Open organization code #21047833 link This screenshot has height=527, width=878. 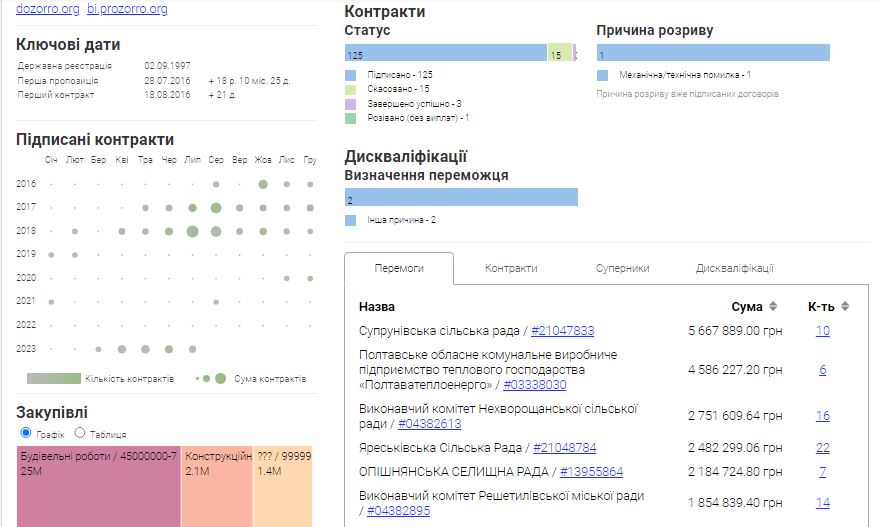pos(562,331)
